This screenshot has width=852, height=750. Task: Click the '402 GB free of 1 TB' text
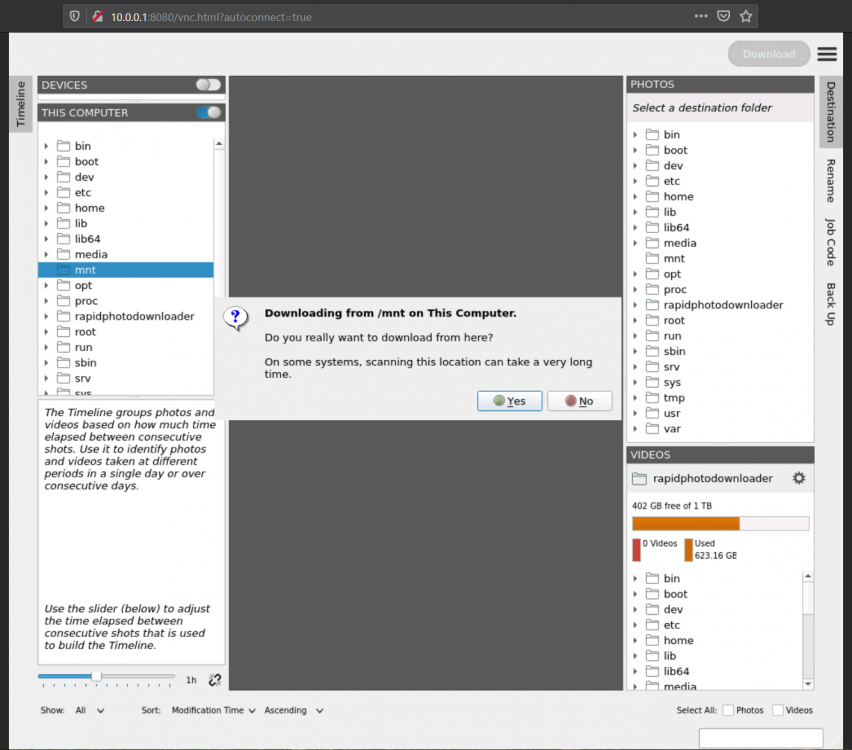tap(672, 506)
